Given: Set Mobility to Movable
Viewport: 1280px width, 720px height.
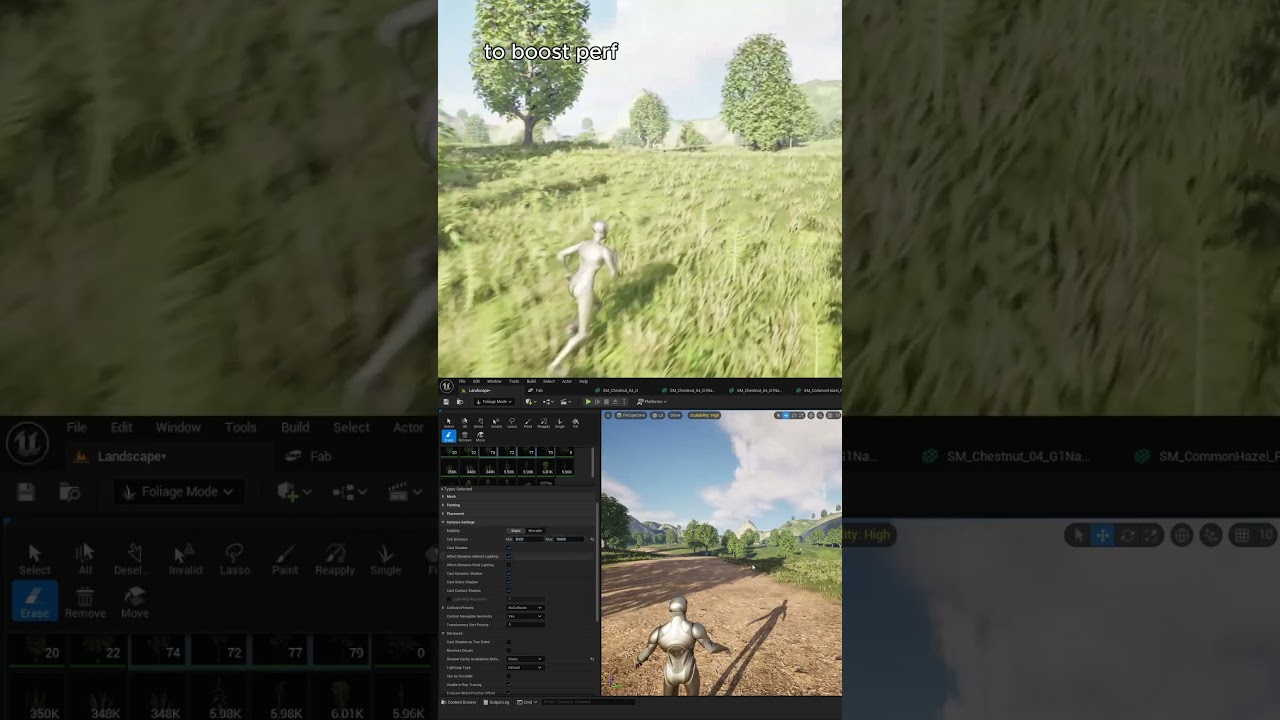Looking at the screenshot, I should click(535, 531).
